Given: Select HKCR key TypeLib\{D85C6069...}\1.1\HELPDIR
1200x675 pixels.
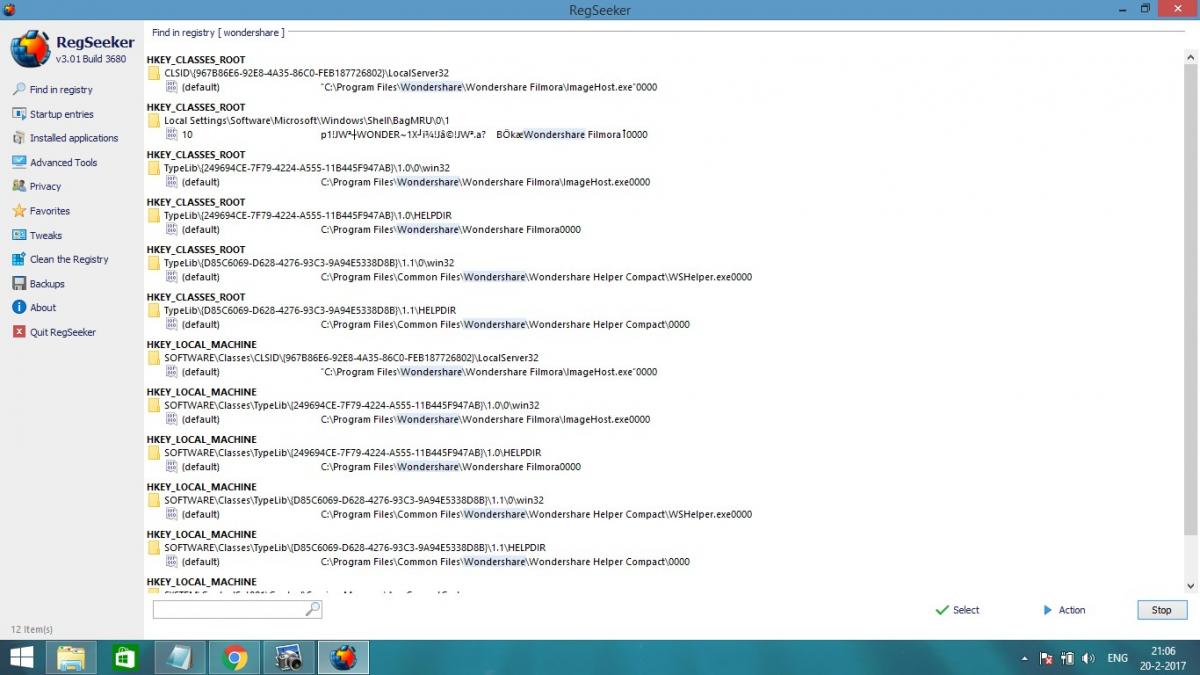Looking at the screenshot, I should 310,310.
